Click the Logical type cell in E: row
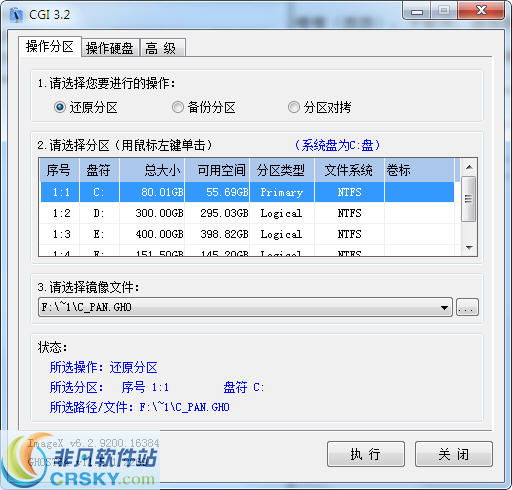The width and height of the screenshot is (512, 490). (x=282, y=234)
